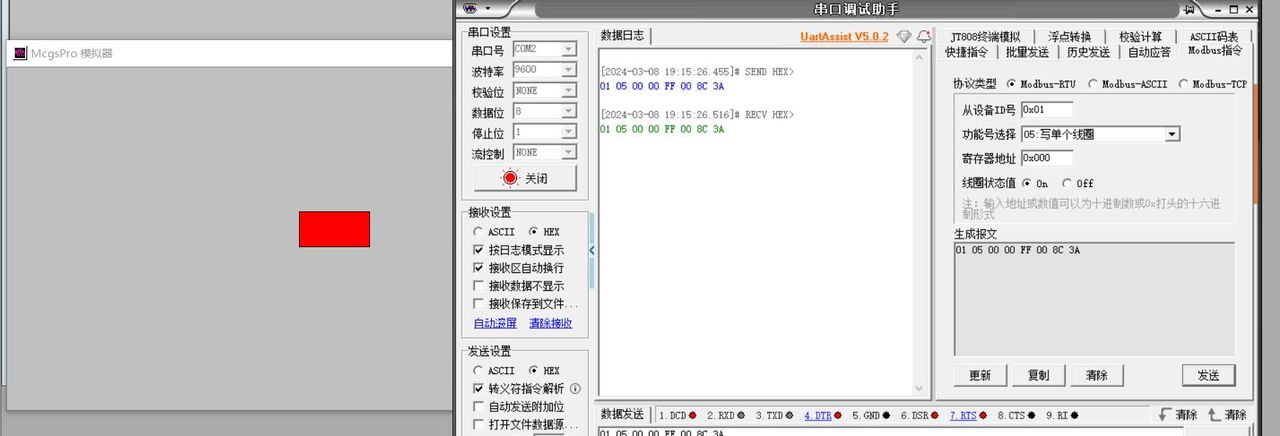This screenshot has height=436, width=1280.
Task: Switch to 批量发送 tab
Action: tap(1027, 52)
